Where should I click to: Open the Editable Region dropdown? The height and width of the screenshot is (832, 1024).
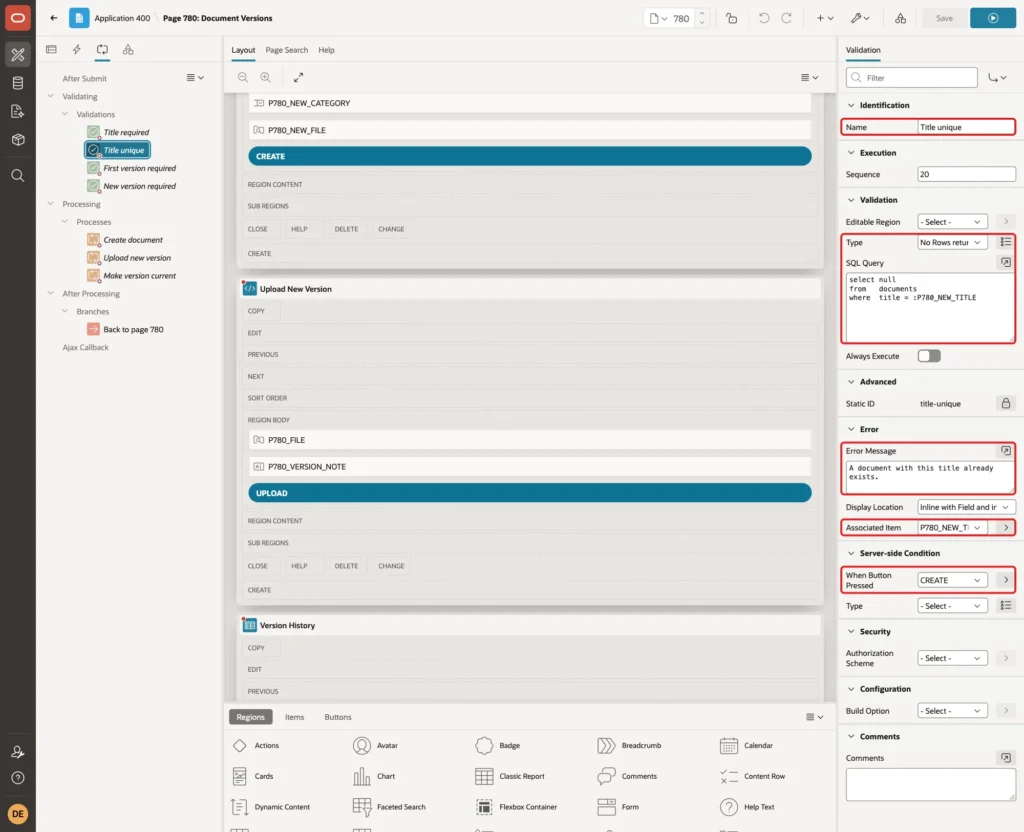click(951, 222)
